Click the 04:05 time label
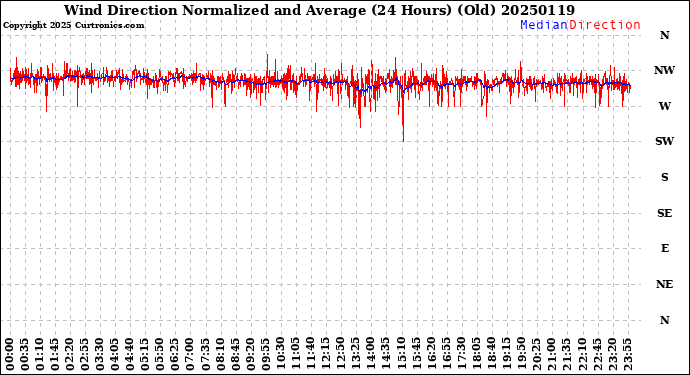Screen dimensions: 690x375 tap(115, 354)
